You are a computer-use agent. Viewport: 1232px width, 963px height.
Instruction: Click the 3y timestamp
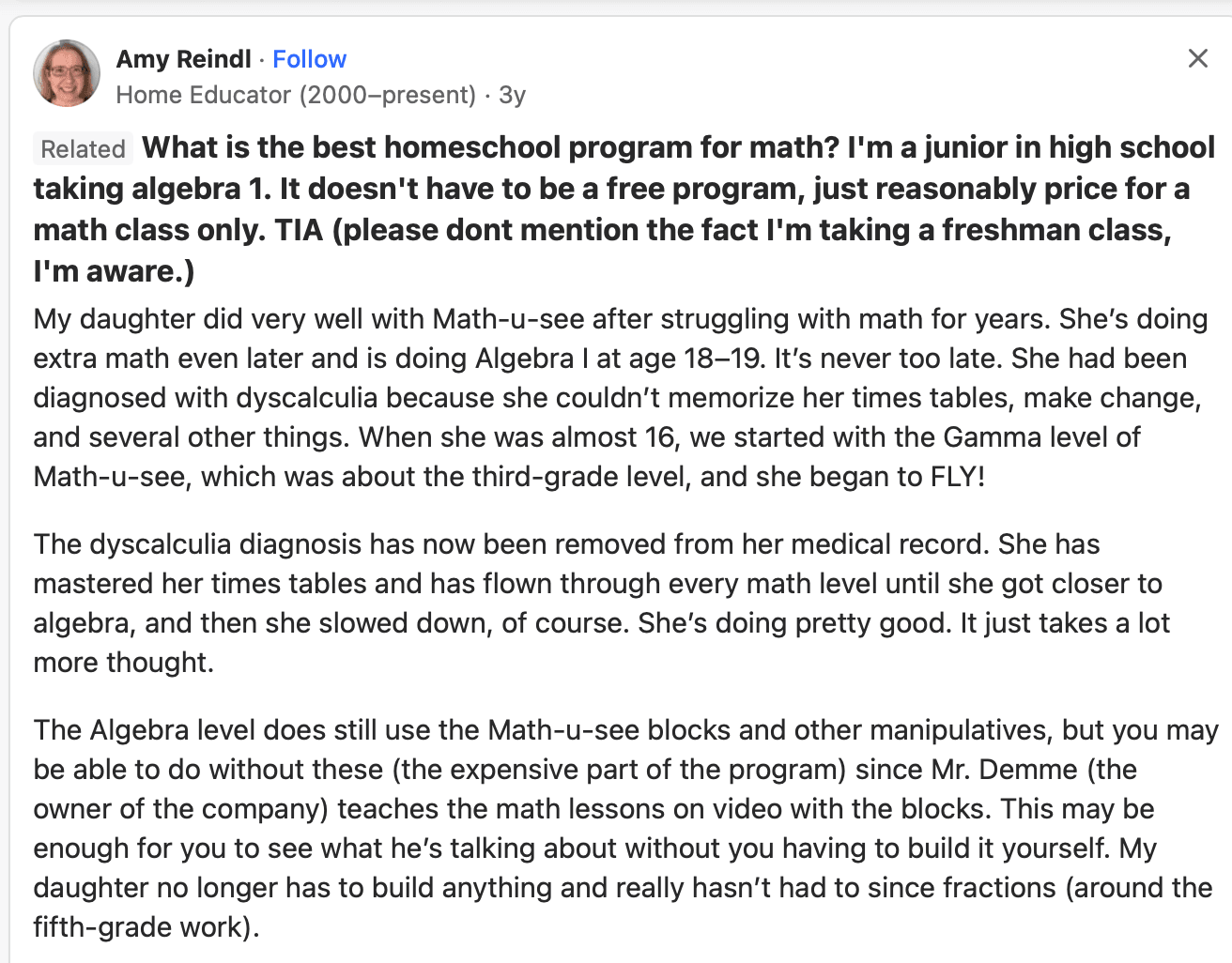(512, 94)
